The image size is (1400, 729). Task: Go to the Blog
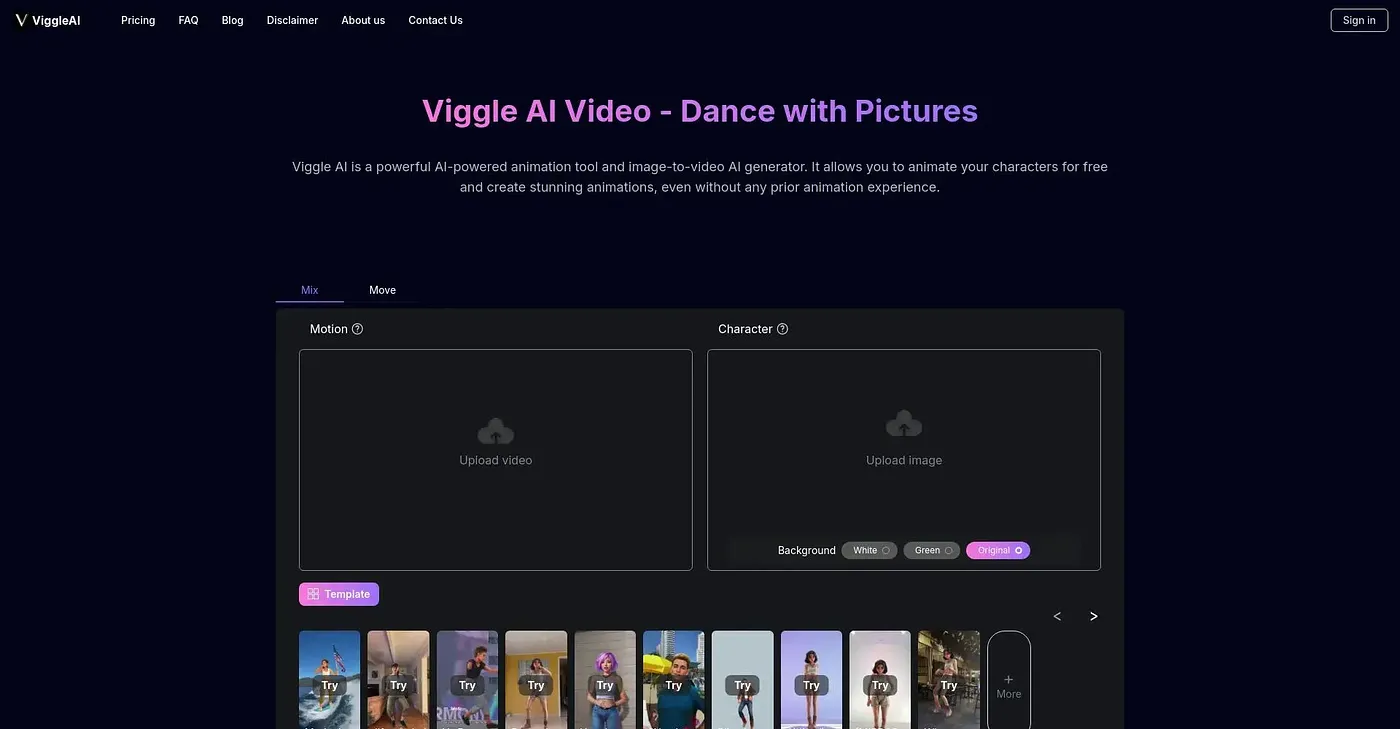233,20
